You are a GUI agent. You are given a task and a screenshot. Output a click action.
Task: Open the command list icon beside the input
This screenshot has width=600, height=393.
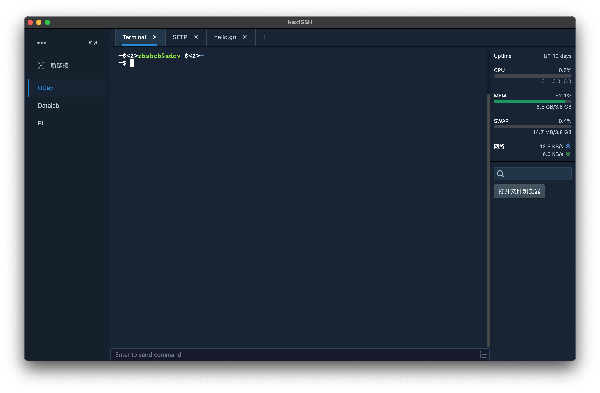(483, 355)
